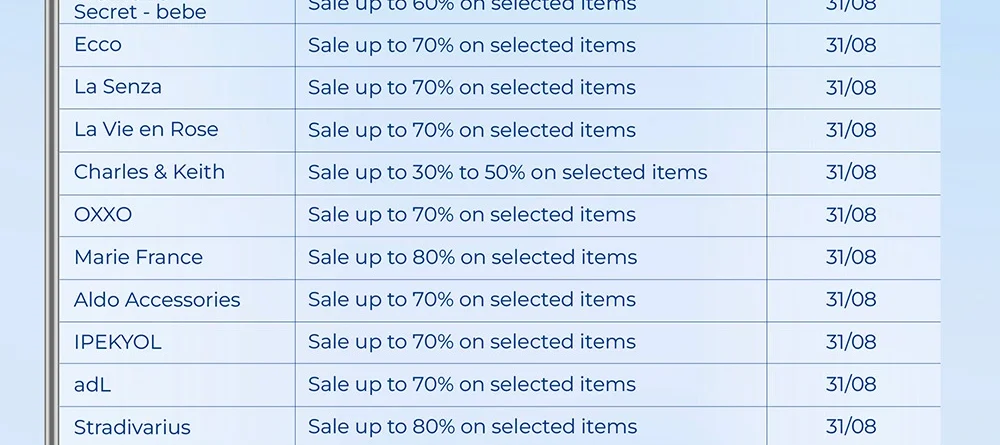This screenshot has height=445, width=1000.
Task: Click the 31/08 date in Ecco row
Action: (x=851, y=45)
